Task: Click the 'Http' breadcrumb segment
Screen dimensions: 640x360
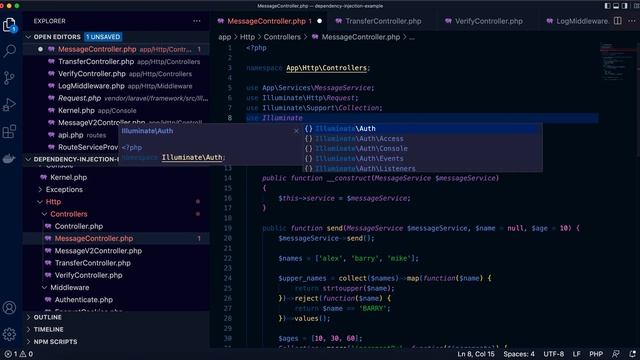Action: click(247, 37)
